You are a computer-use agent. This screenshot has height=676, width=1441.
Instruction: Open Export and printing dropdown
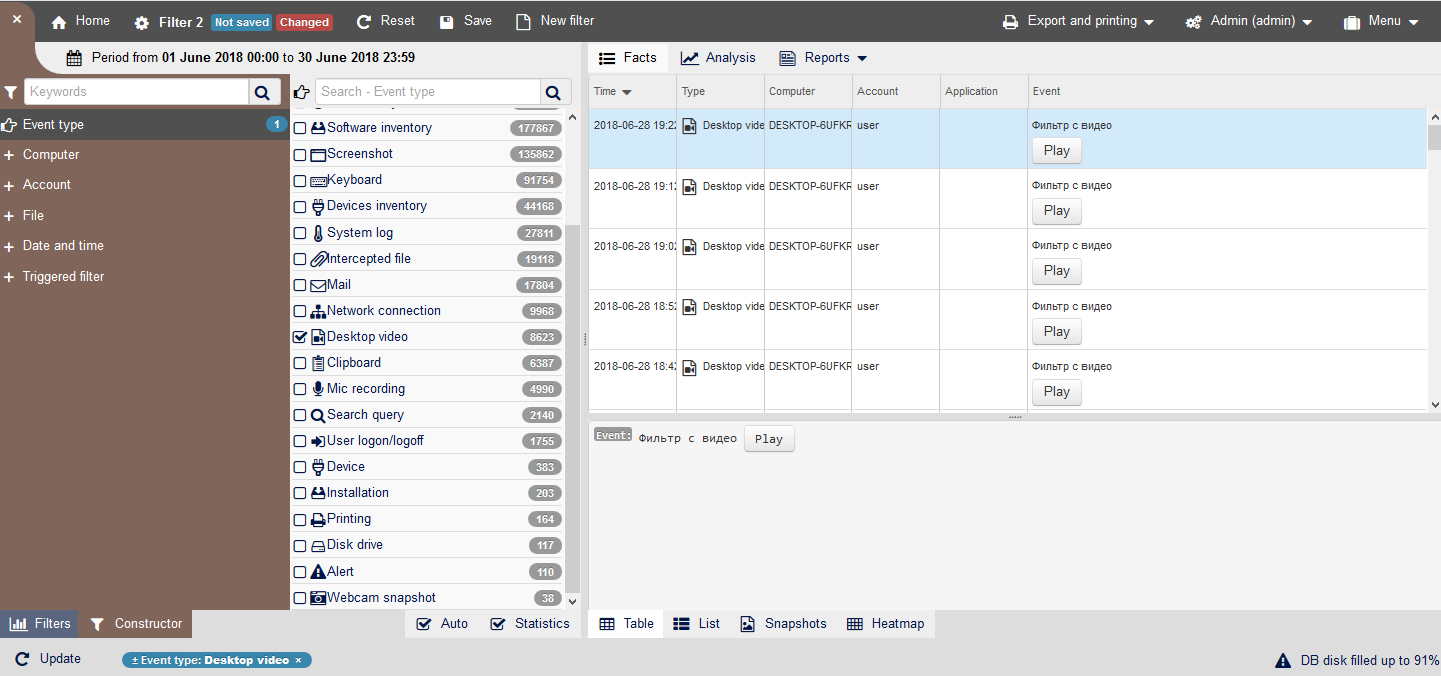1078,21
